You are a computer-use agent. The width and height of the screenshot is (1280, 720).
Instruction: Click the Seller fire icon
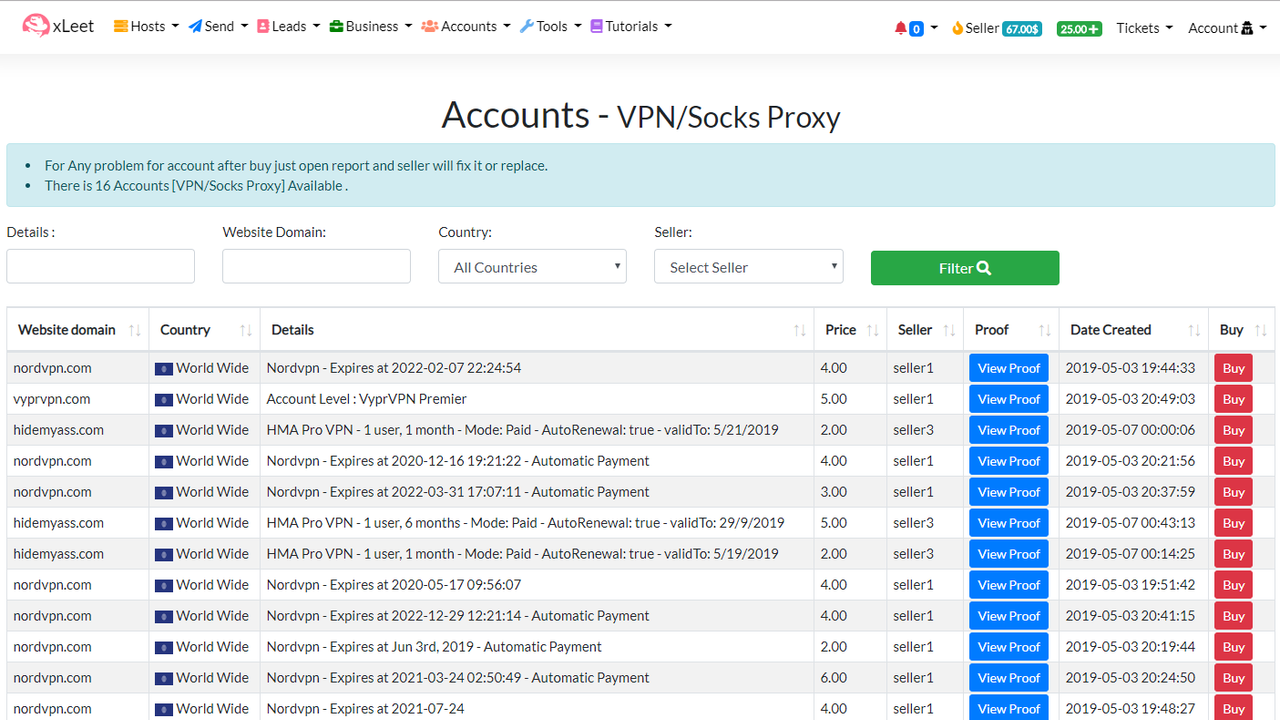[x=957, y=28]
